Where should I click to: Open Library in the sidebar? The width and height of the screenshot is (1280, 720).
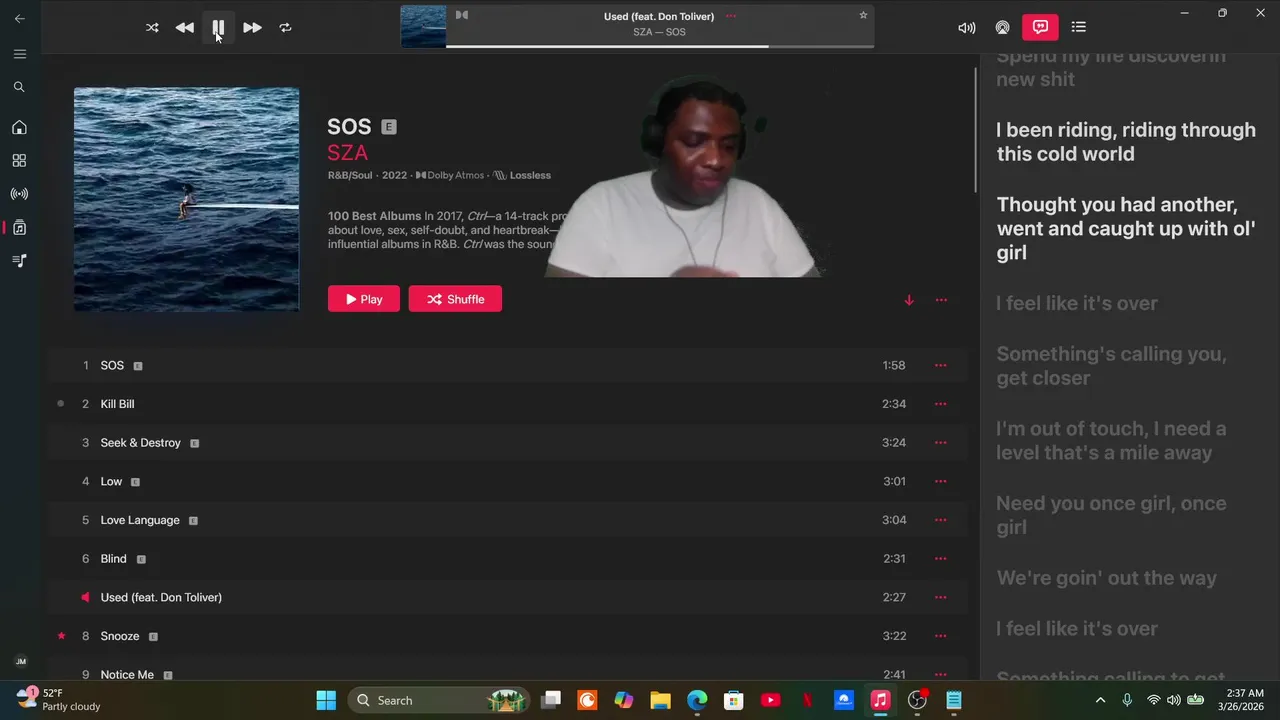tap(19, 227)
